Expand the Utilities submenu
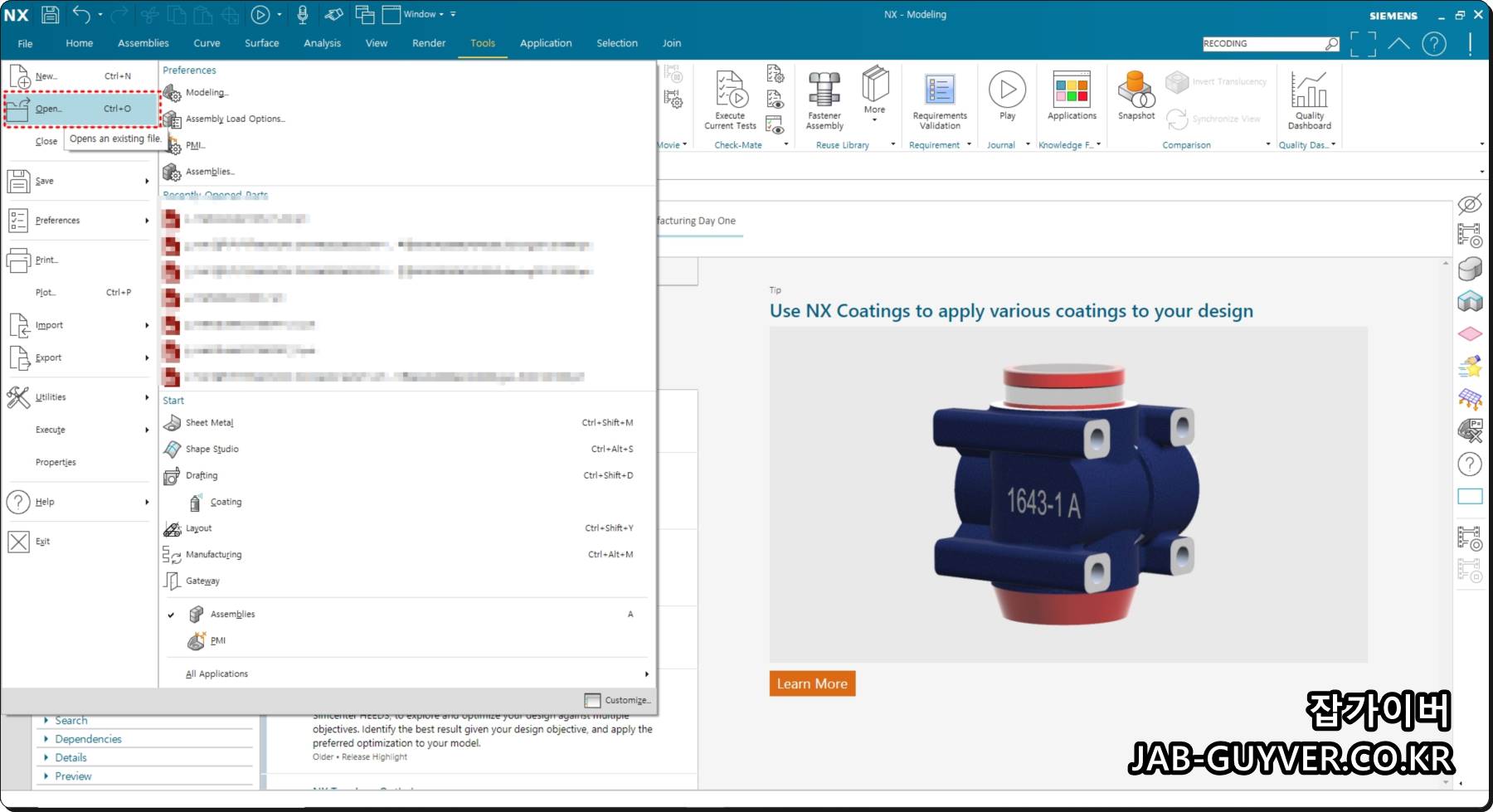Viewport: 1493px width, 812px height. pos(80,397)
